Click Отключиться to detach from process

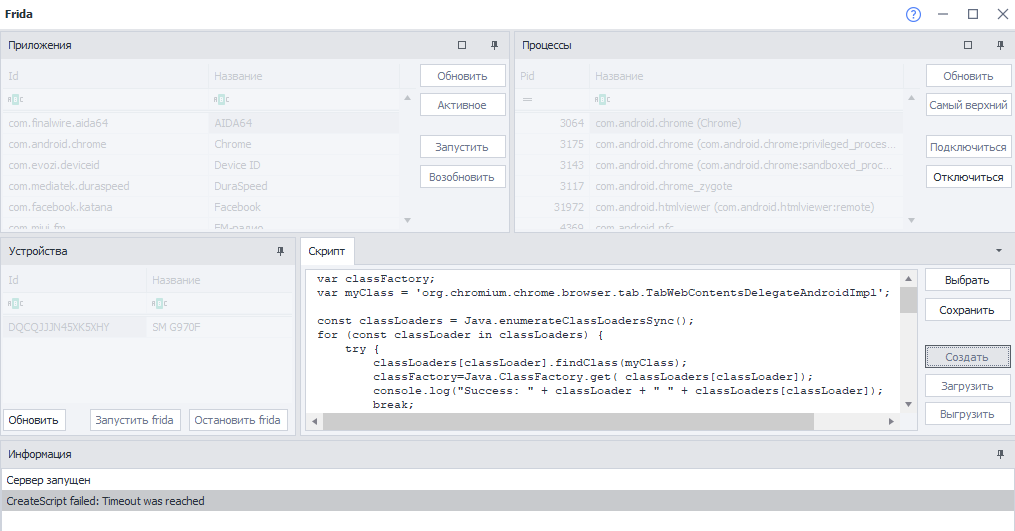pyautogui.click(x=967, y=177)
